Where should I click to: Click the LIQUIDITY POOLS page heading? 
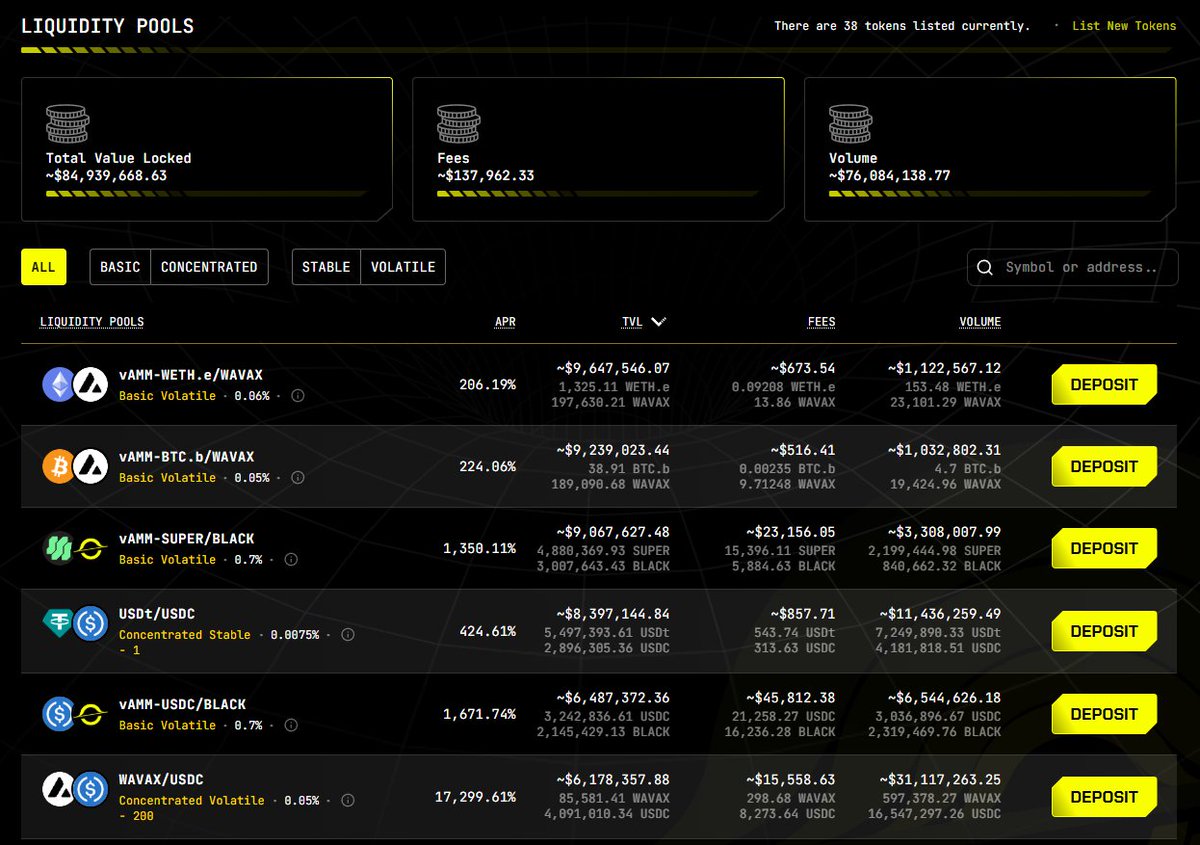[108, 26]
